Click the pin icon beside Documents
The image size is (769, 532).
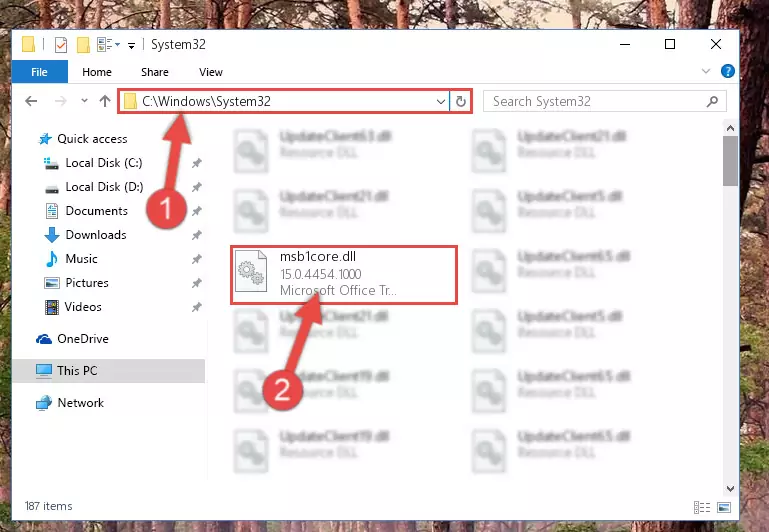point(197,211)
